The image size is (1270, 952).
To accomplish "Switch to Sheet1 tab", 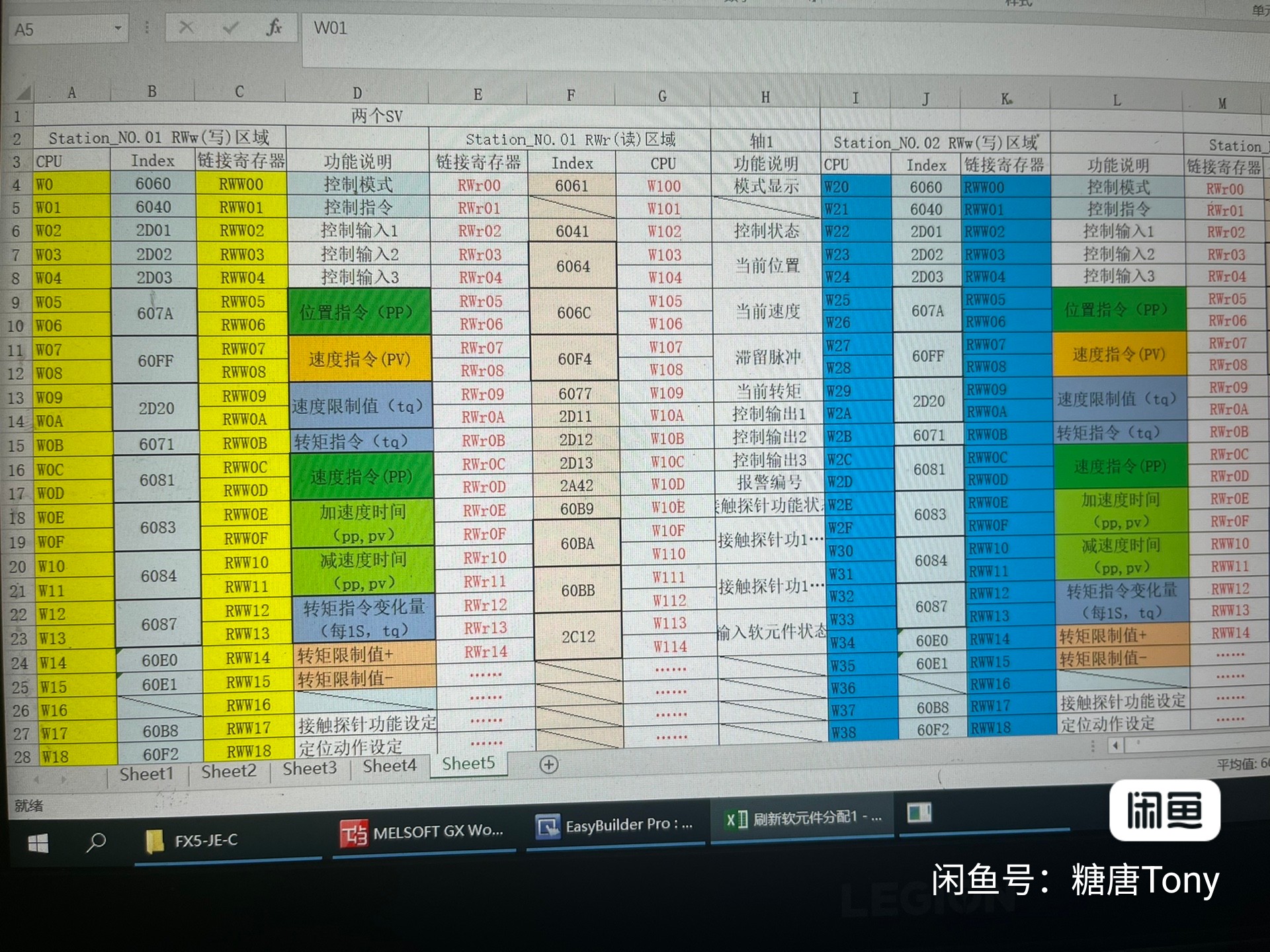I will [x=146, y=773].
